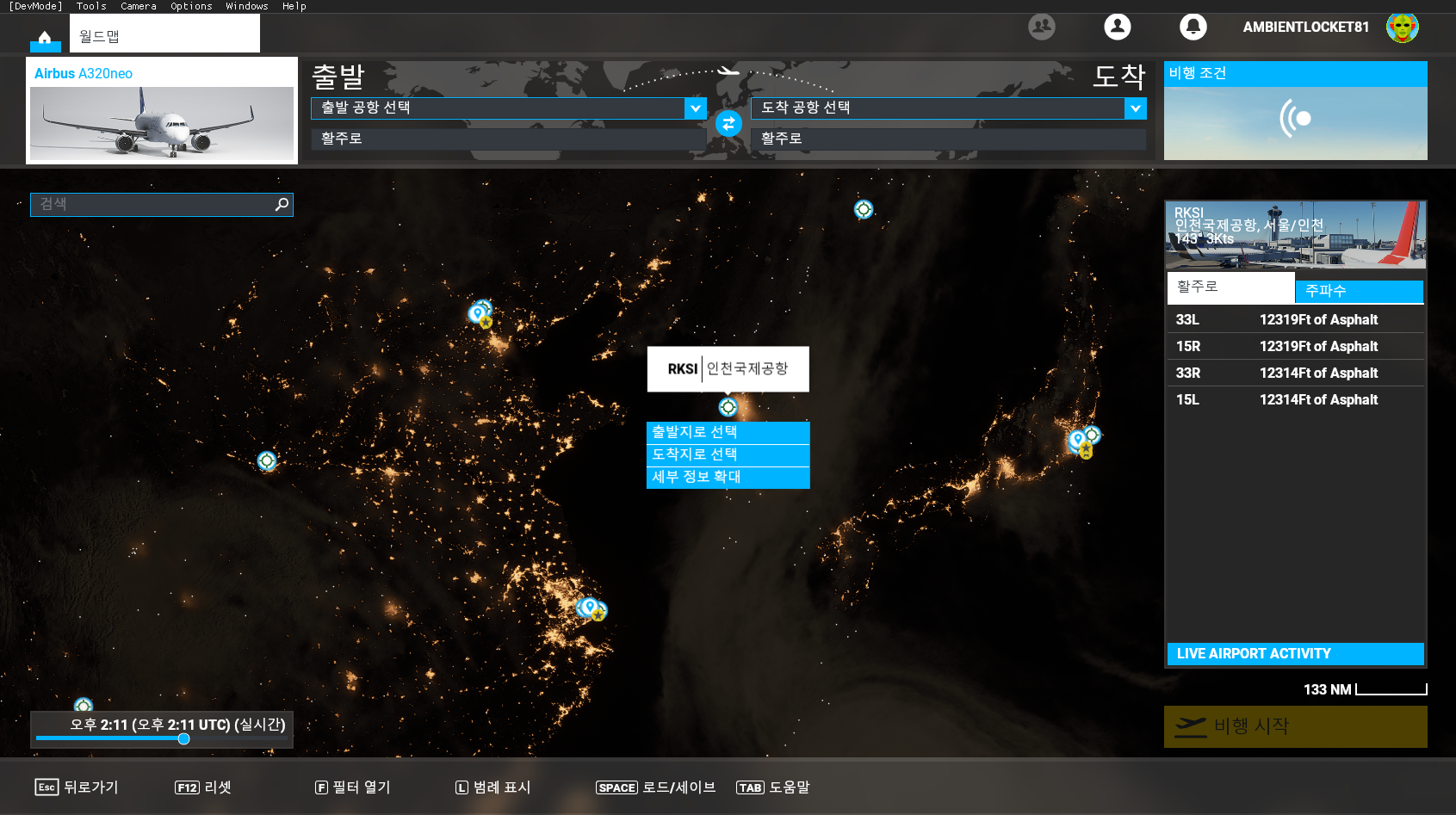1456x815 pixels.
Task: Click the starred marker cluster near Beijing
Action: 481,314
